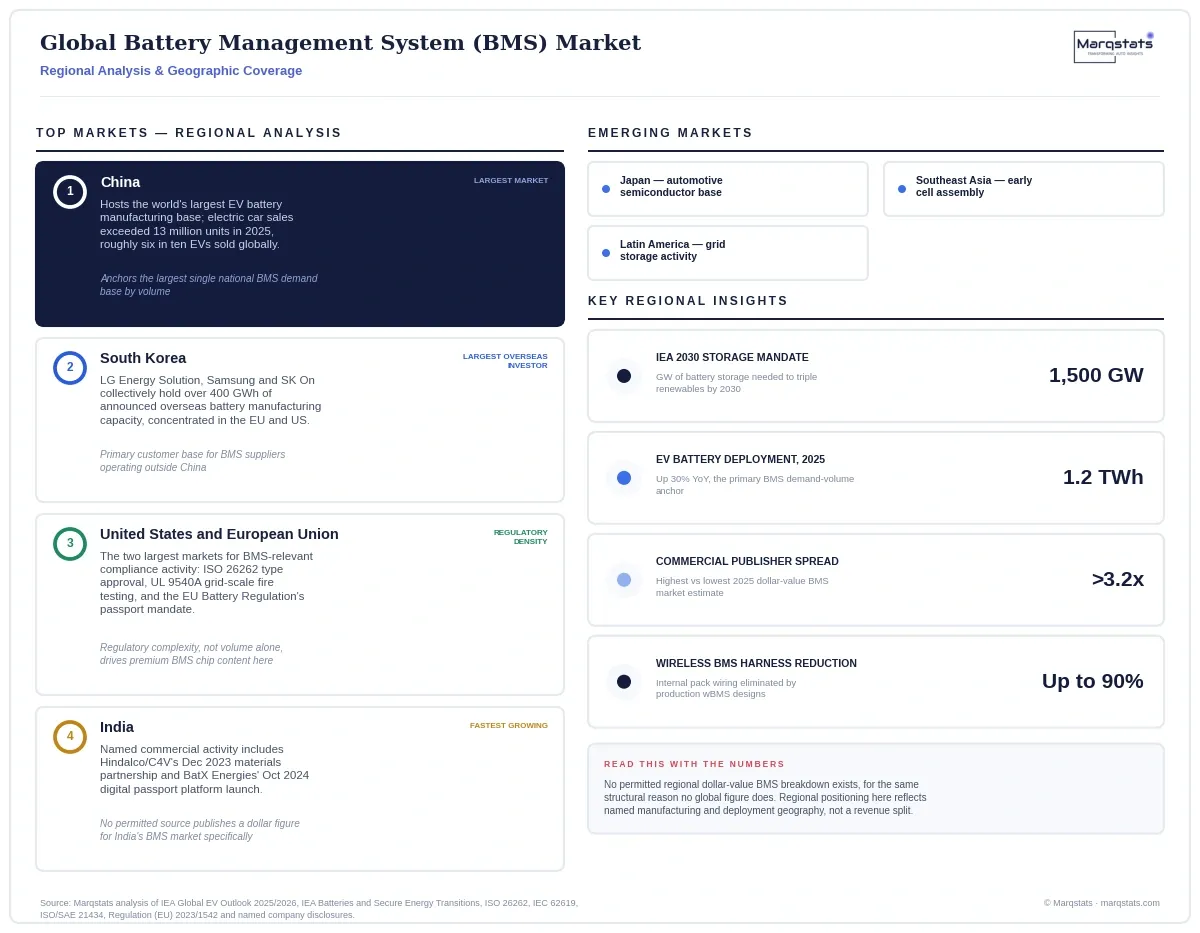Click the Hindalco/C4V partnership paragraph
This screenshot has height=933, width=1200.
(205, 769)
